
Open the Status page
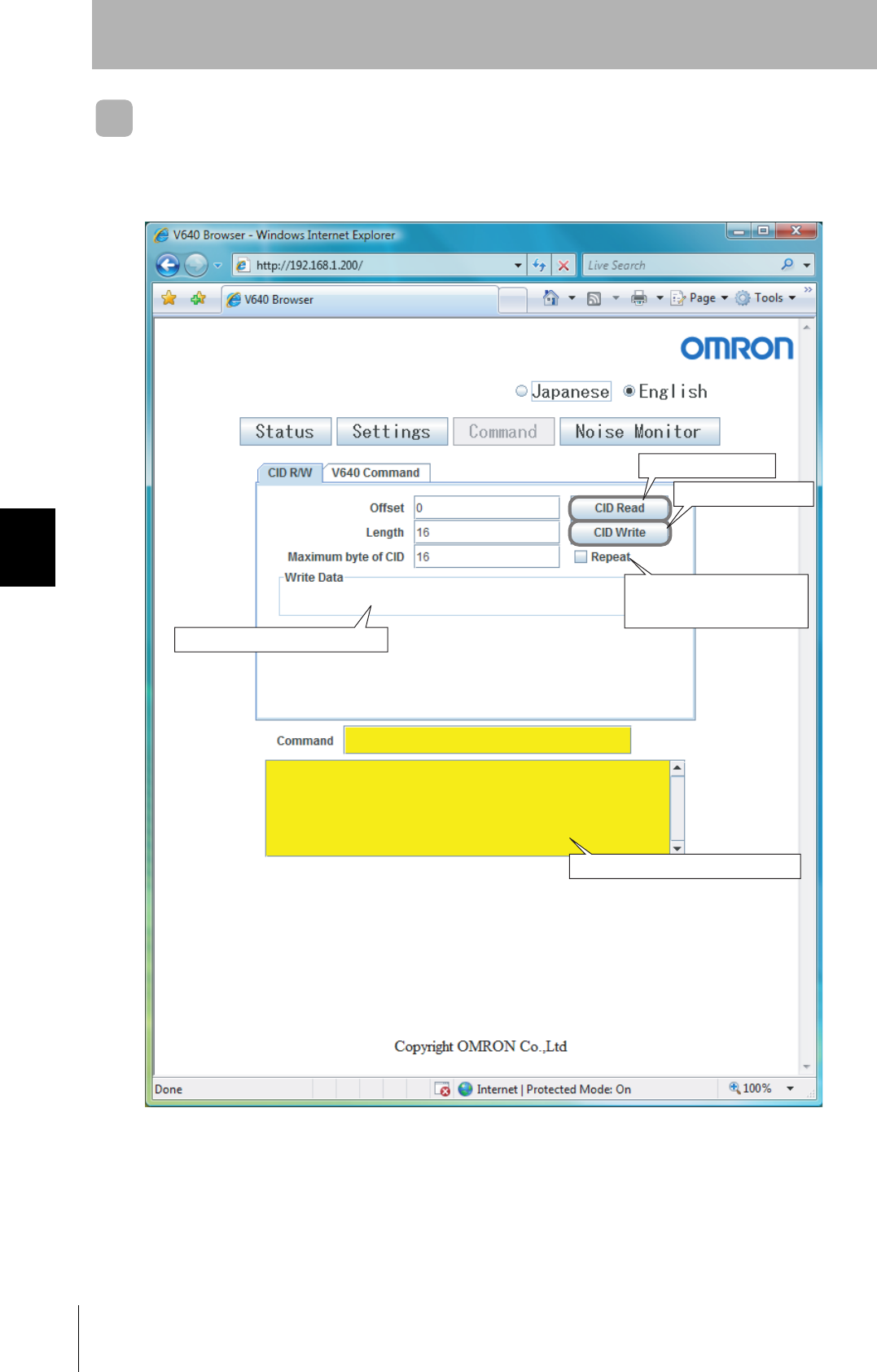(x=285, y=431)
